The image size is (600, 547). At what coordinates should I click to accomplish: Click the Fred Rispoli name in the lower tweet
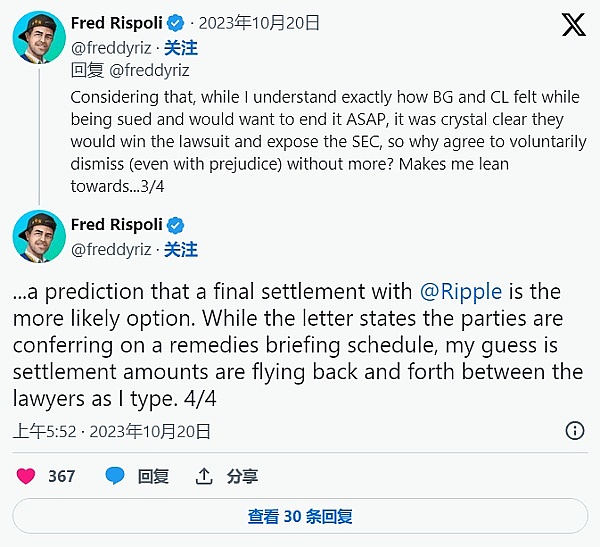pos(116,225)
